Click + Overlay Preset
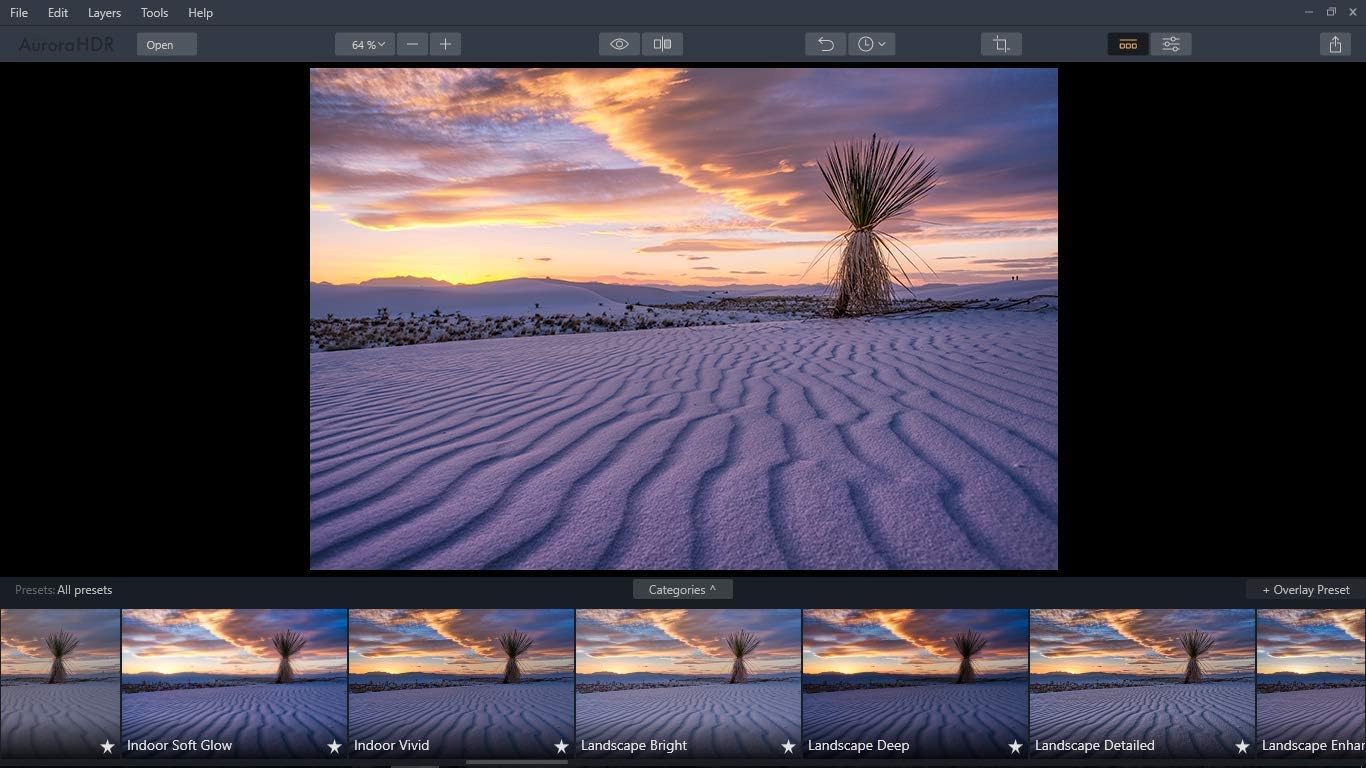The height and width of the screenshot is (768, 1366). 1303,589
